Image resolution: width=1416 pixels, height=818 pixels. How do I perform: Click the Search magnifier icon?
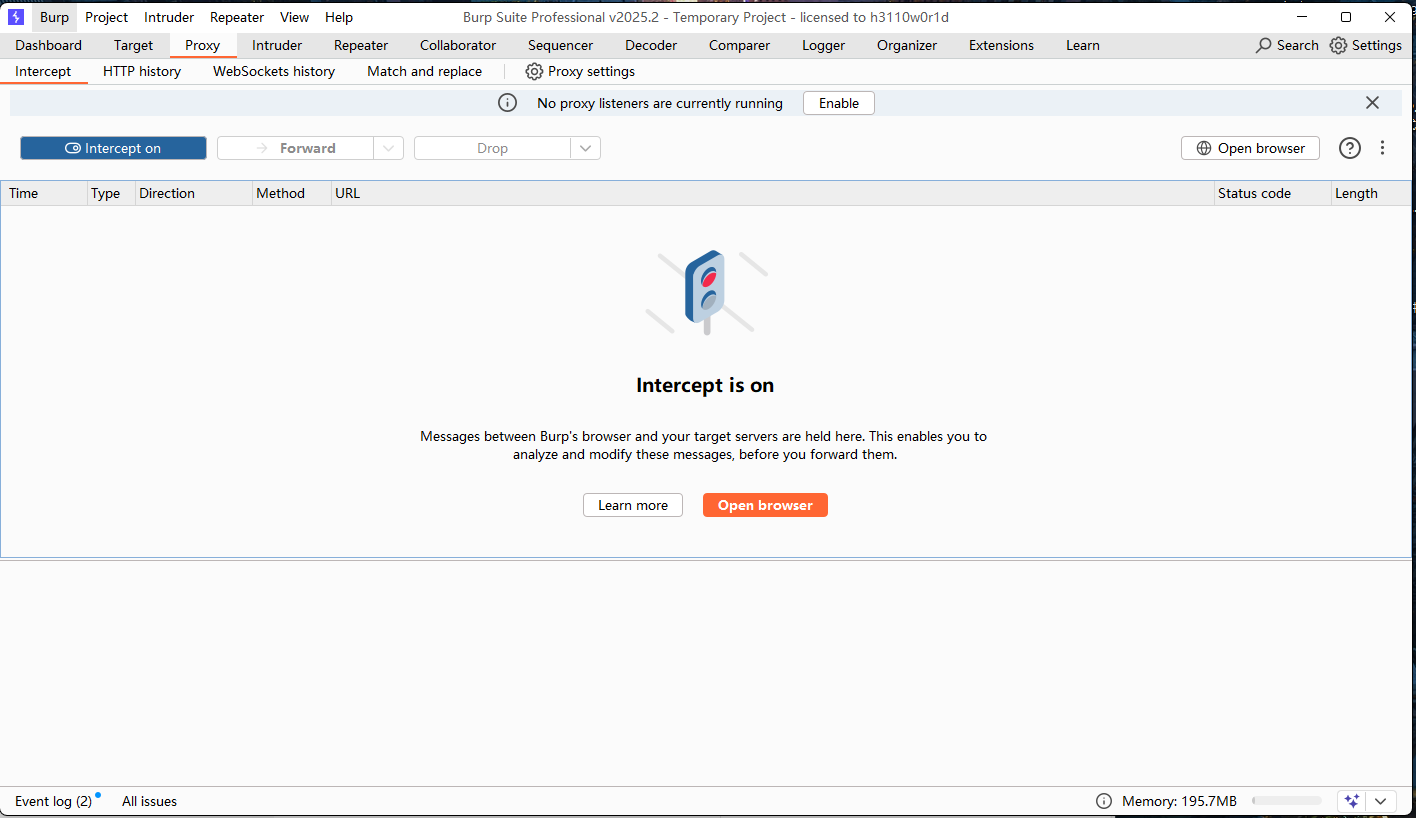point(1264,45)
